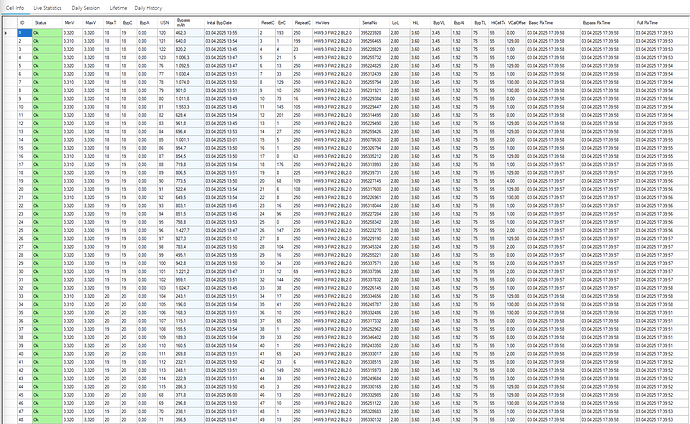Click the green Ok status of row 40
This screenshot has width=690, height=424.
point(47,354)
